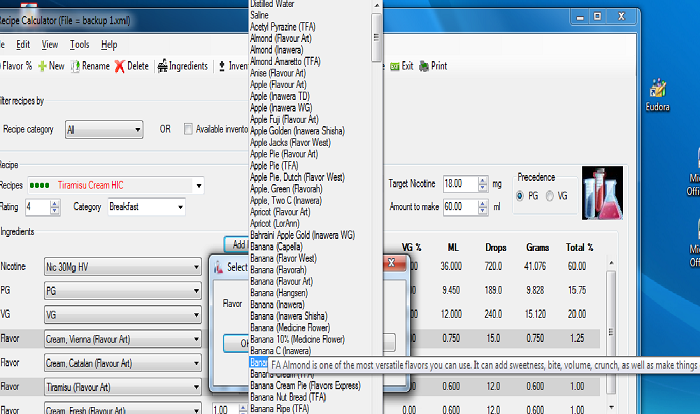The width and height of the screenshot is (700, 414).
Task: Click the lab flasks recipe picture
Action: [602, 192]
